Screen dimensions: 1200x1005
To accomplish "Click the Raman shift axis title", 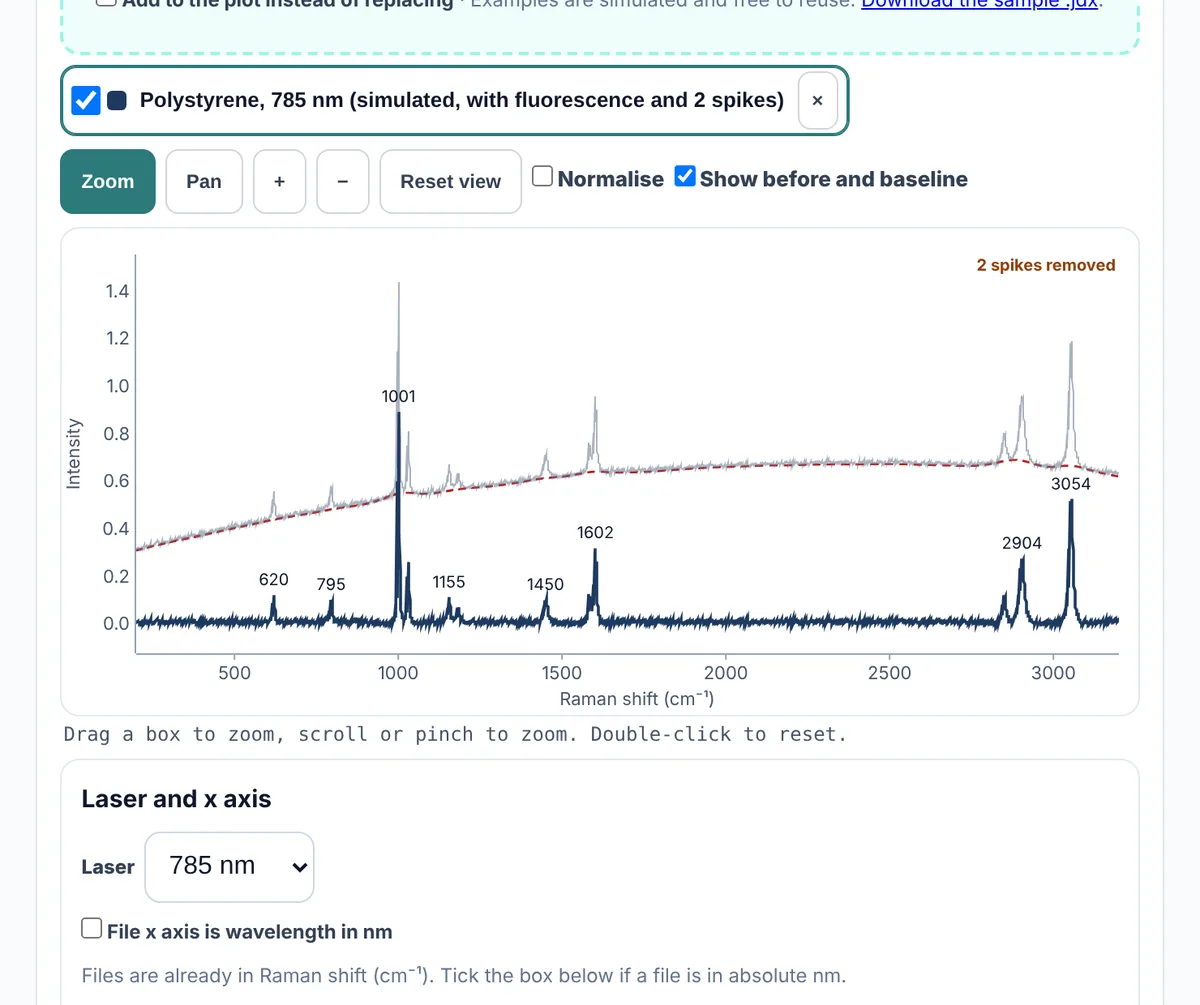I will (637, 698).
